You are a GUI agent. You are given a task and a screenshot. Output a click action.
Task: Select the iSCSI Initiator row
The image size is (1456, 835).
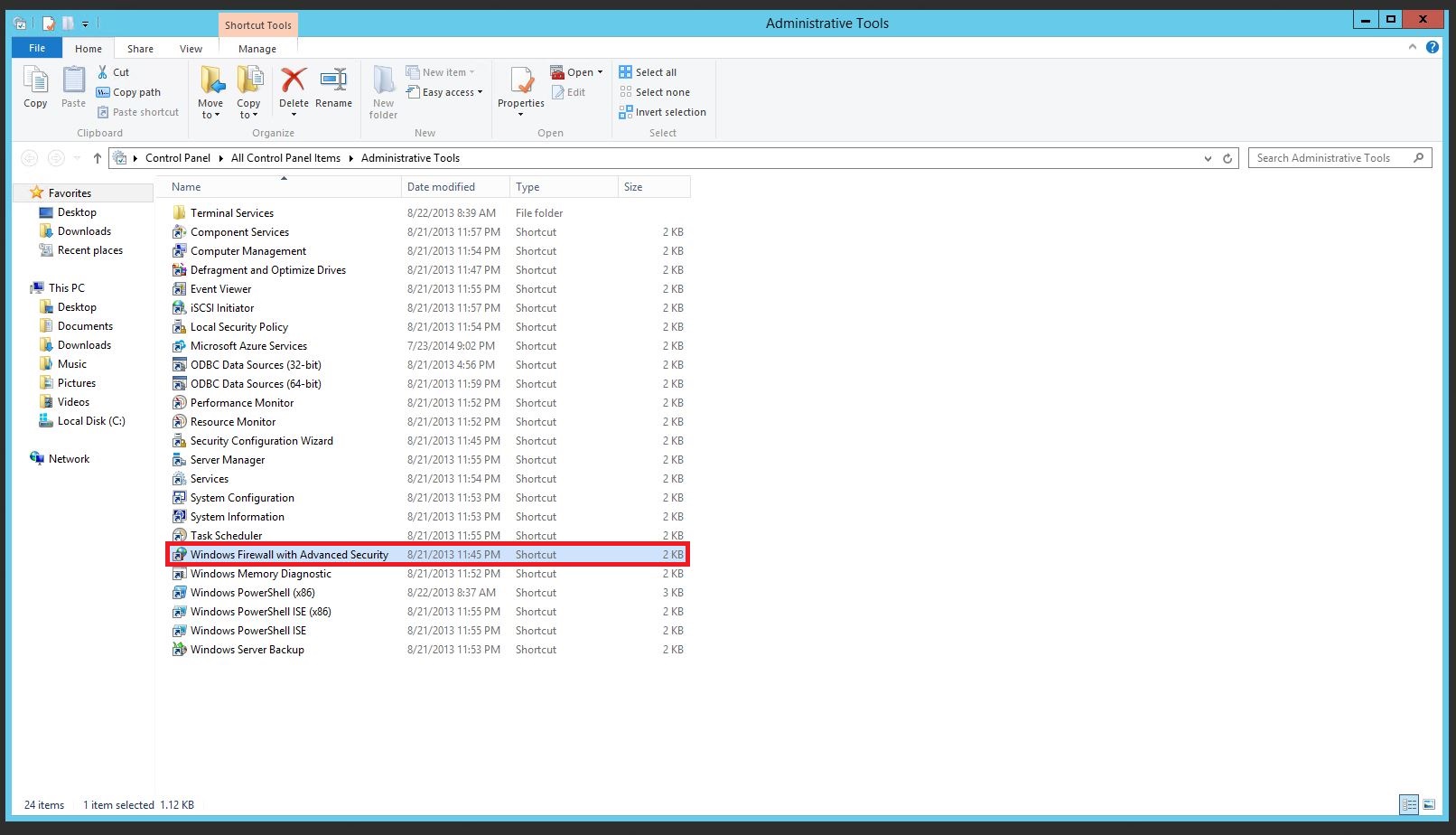coord(428,308)
